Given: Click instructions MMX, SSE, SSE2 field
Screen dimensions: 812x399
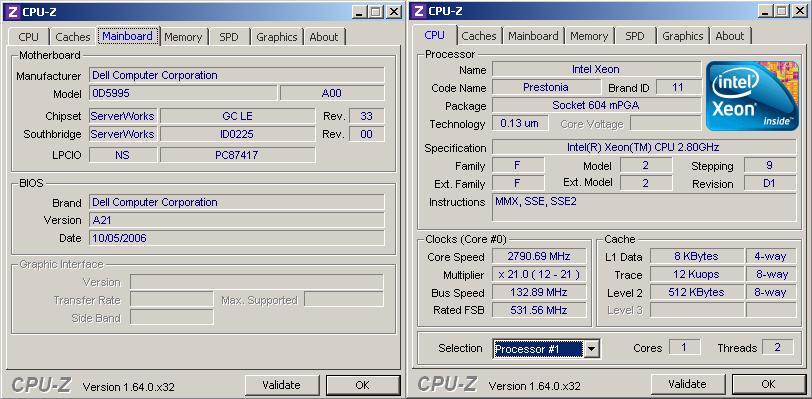Looking at the screenshot, I should pyautogui.click(x=644, y=208).
